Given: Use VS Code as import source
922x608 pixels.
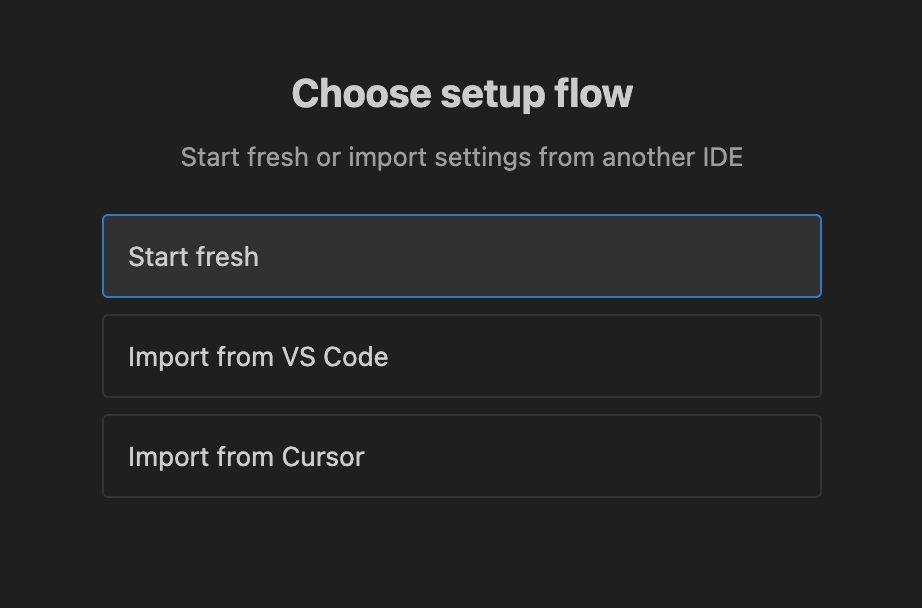Looking at the screenshot, I should point(461,356).
